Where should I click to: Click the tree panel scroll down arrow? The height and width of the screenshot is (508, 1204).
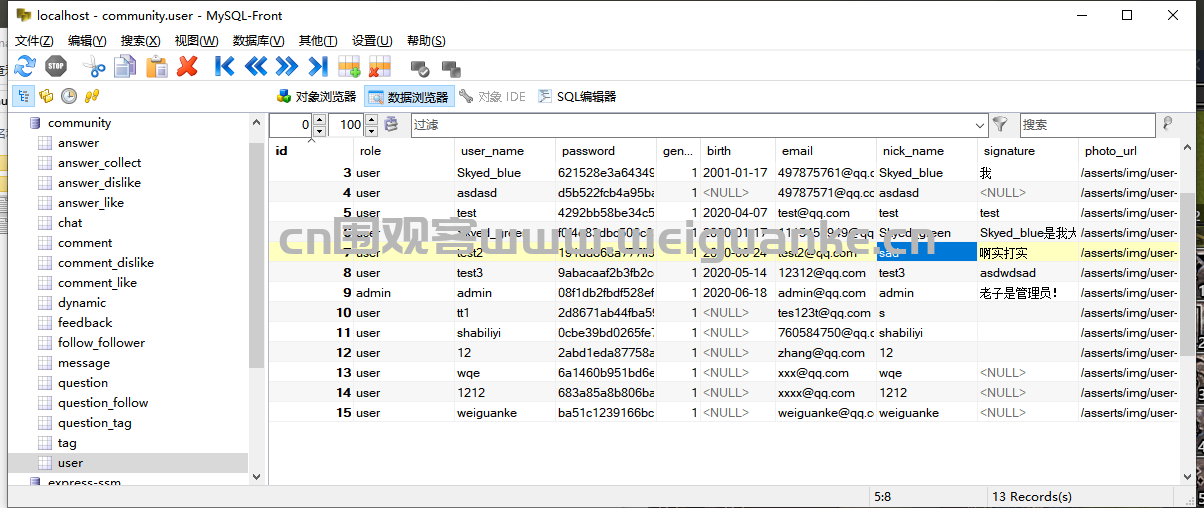(x=256, y=478)
